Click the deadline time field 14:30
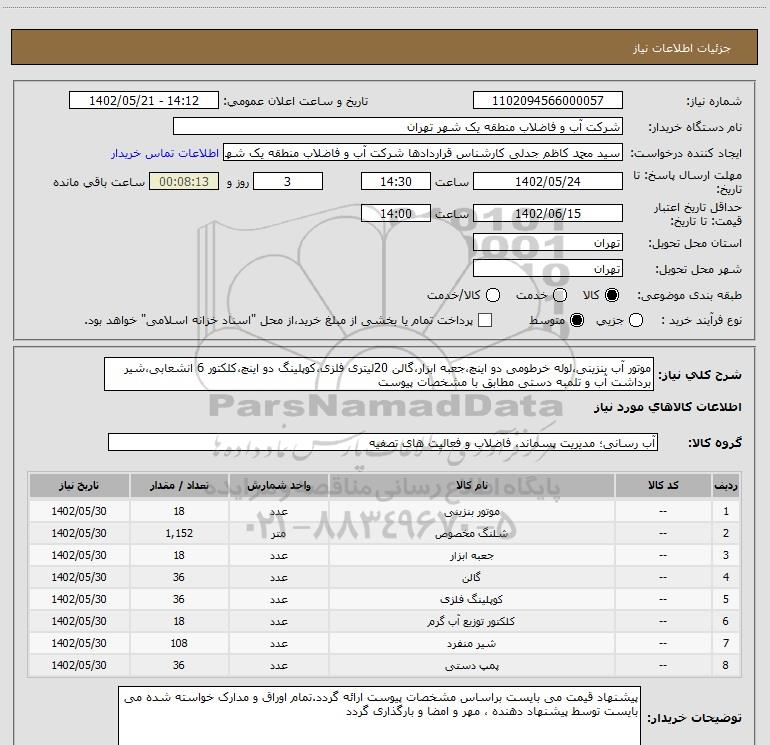 396,181
